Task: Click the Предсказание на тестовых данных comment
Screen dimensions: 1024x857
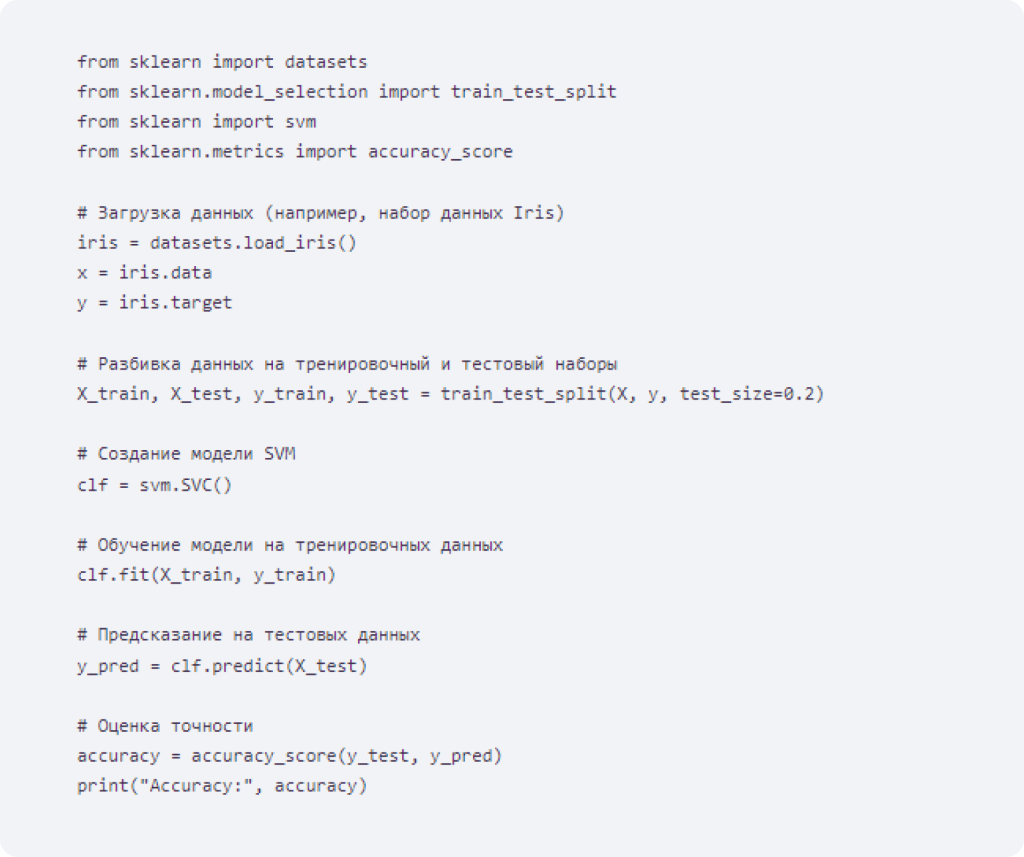Action: pos(248,635)
